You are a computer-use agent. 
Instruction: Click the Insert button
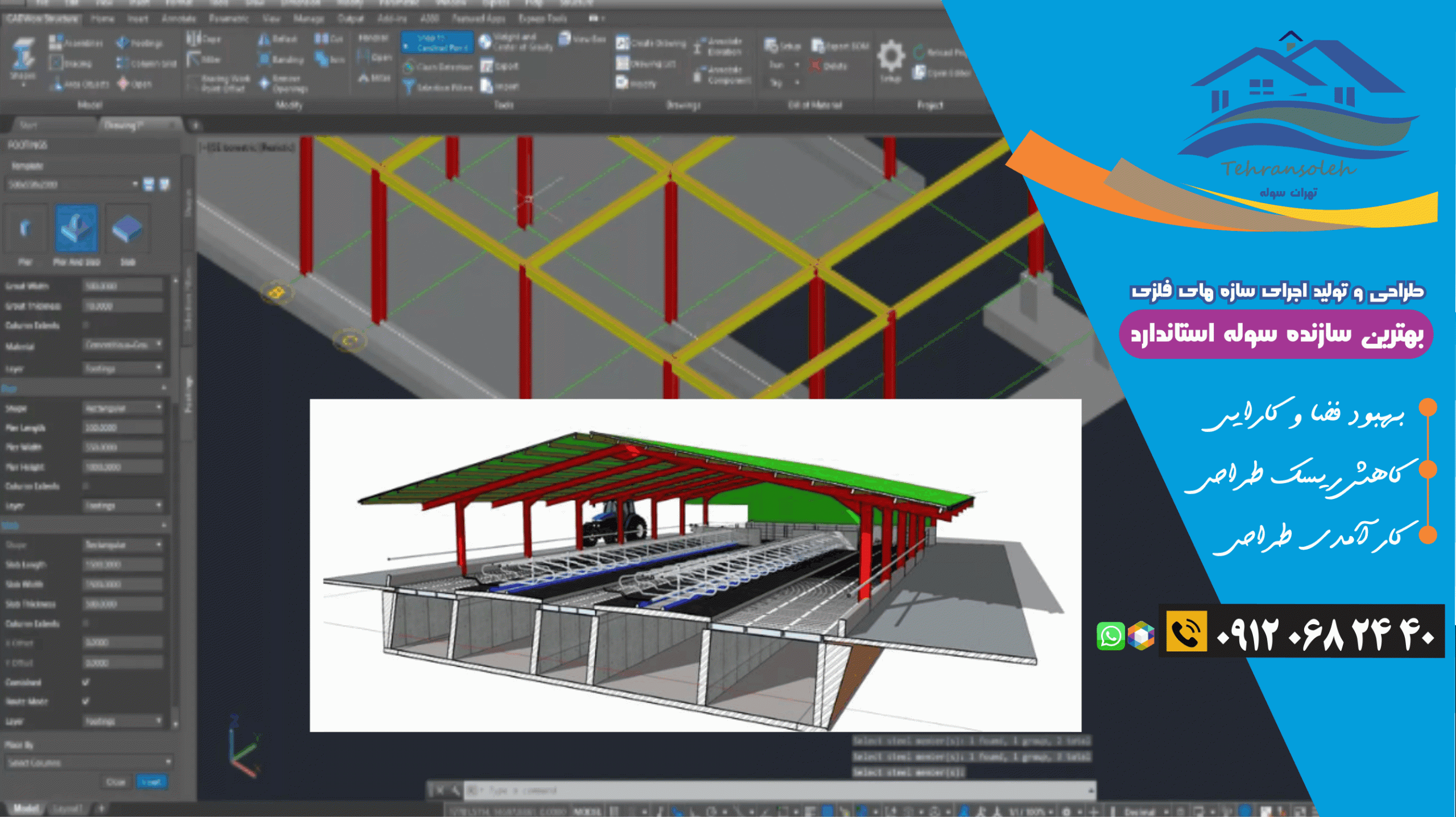click(151, 782)
